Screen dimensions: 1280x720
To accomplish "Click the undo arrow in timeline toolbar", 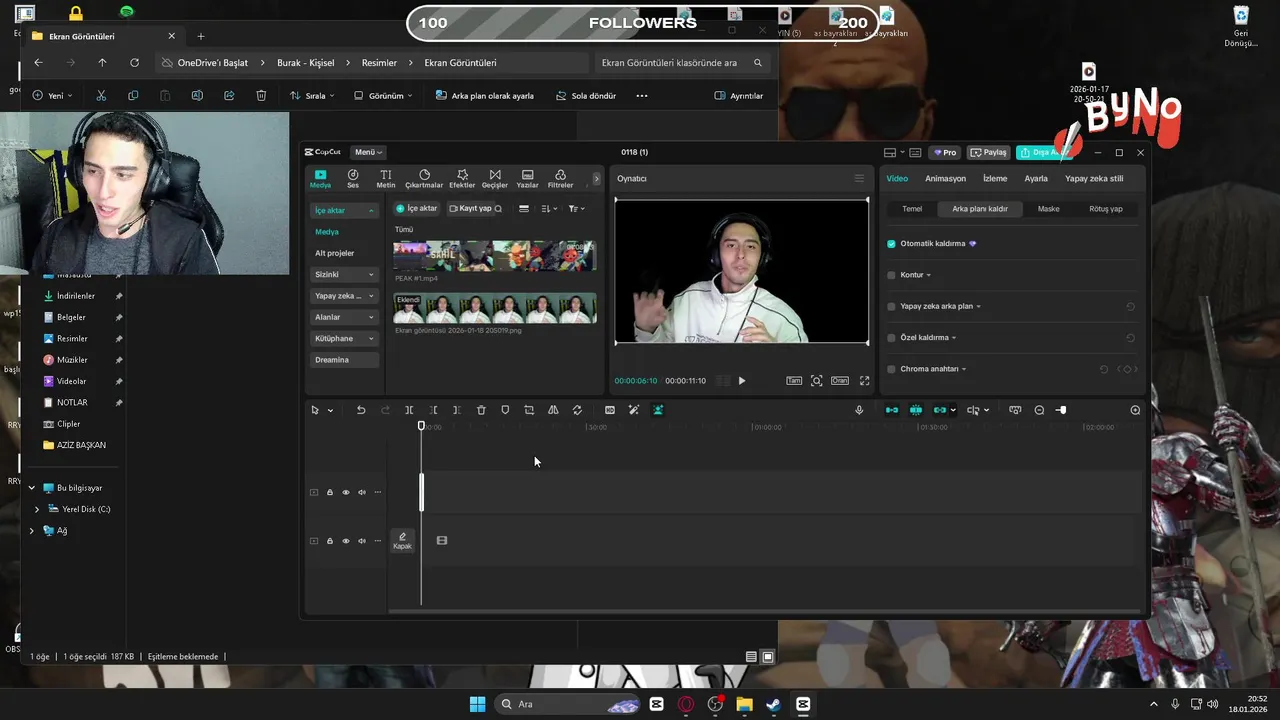I will 361,410.
